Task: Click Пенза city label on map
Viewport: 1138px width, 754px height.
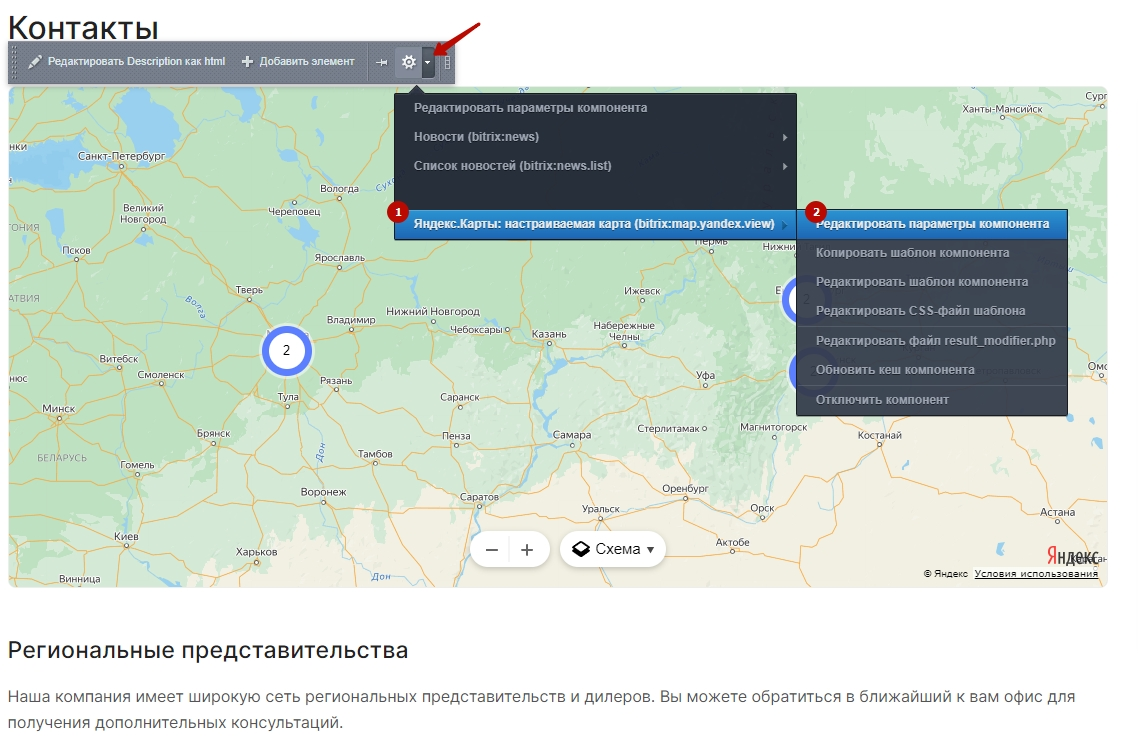Action: (457, 435)
